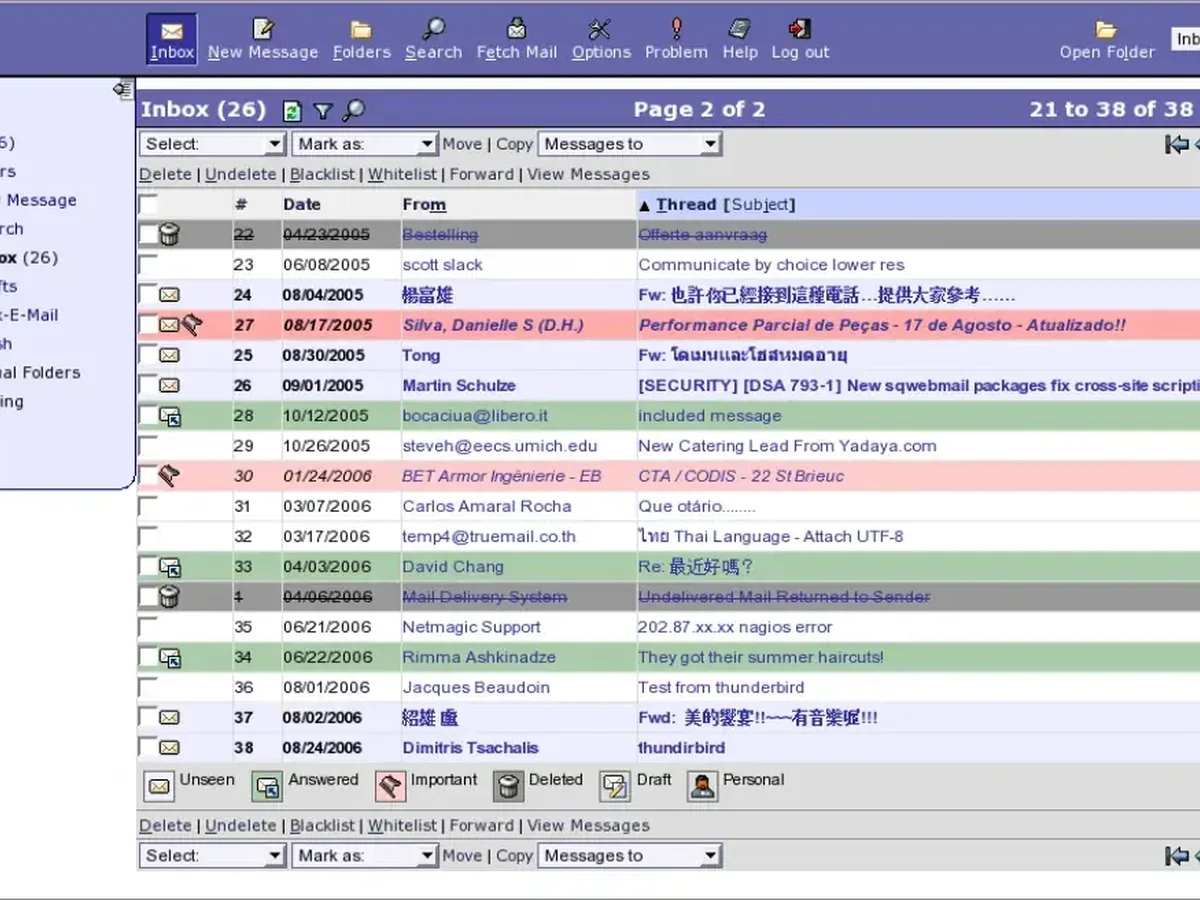This screenshot has height=900, width=1200.
Task: Open the Select dropdown below the message list
Action: coord(213,856)
